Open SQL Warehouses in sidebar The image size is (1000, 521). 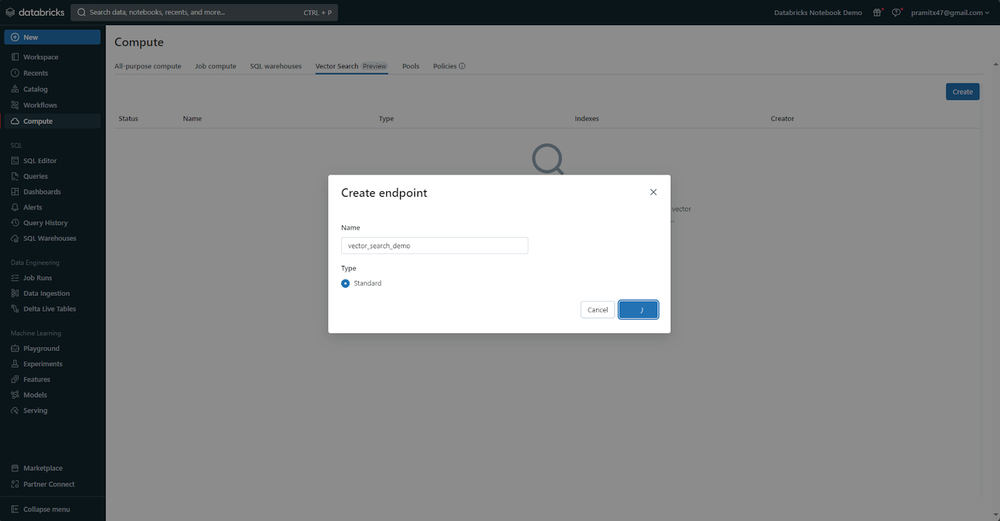tap(52, 238)
